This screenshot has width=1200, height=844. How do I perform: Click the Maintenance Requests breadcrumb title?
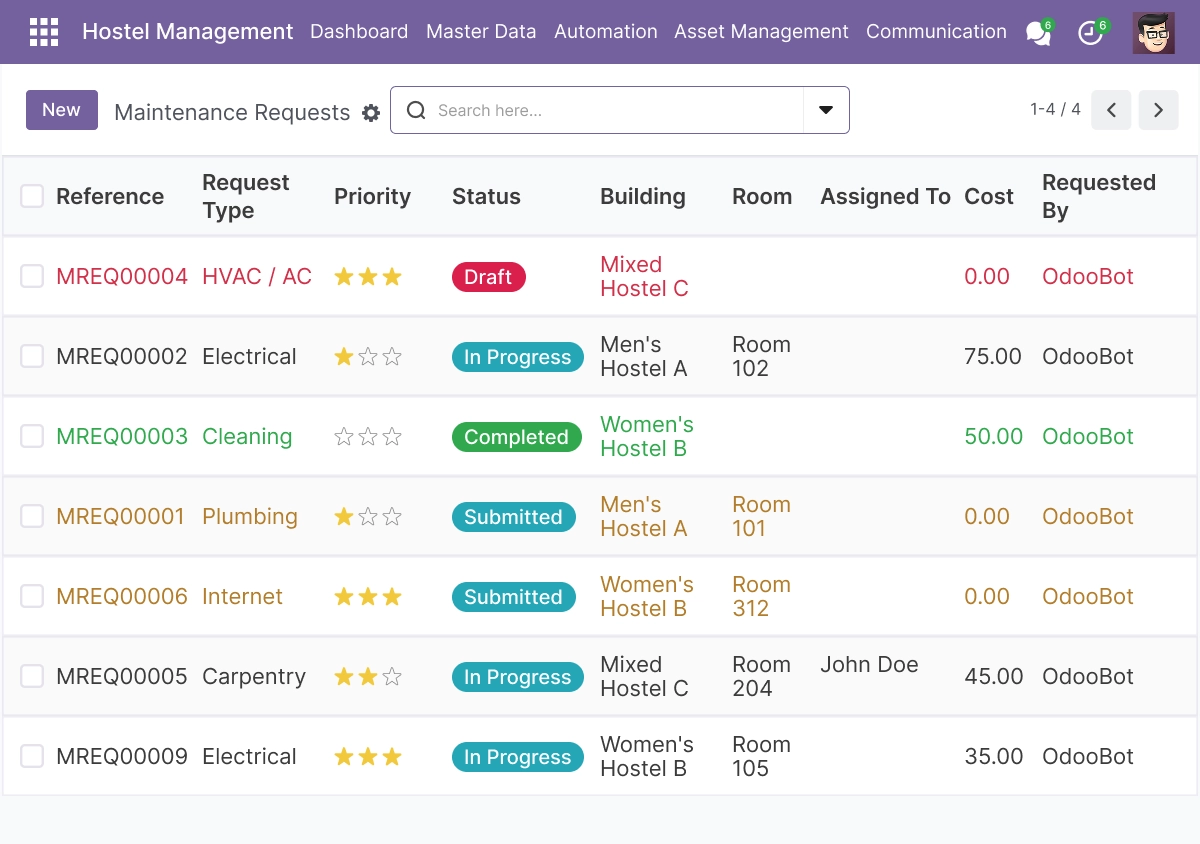click(x=232, y=113)
